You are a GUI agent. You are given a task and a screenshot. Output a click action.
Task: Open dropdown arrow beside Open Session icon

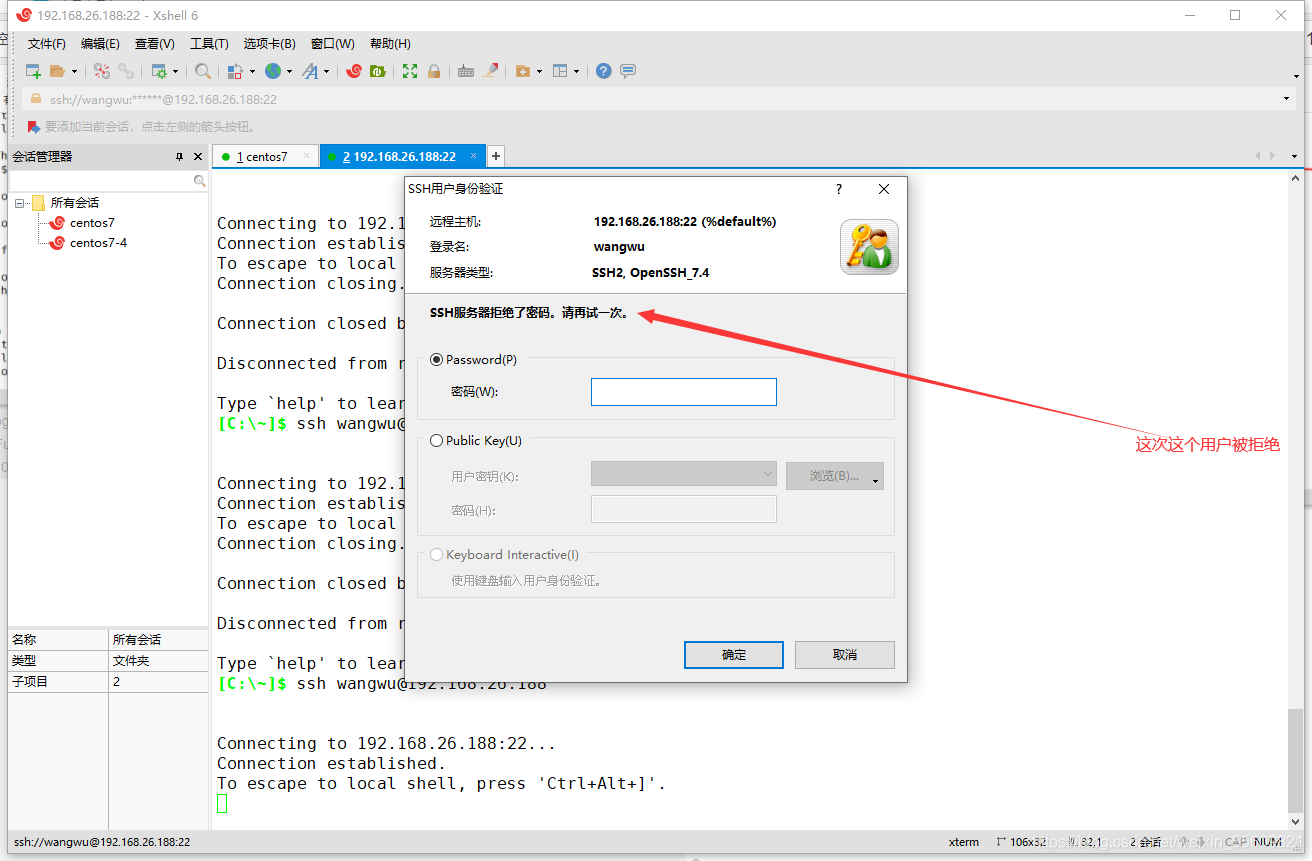[x=74, y=71]
